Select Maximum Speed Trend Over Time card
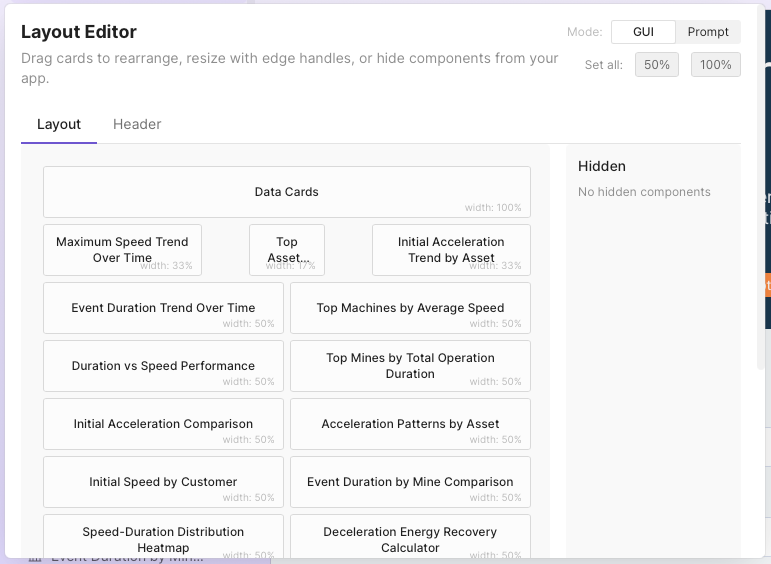This screenshot has width=771, height=564. coord(122,250)
